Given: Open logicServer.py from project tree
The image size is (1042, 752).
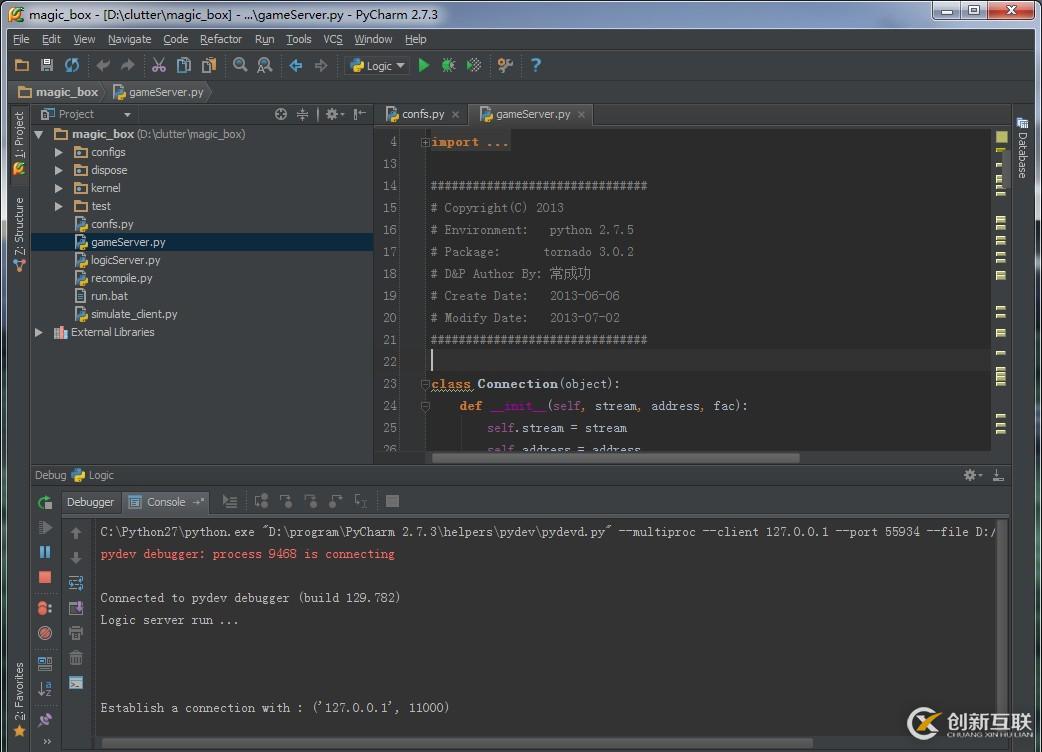Looking at the screenshot, I should click(x=125, y=260).
